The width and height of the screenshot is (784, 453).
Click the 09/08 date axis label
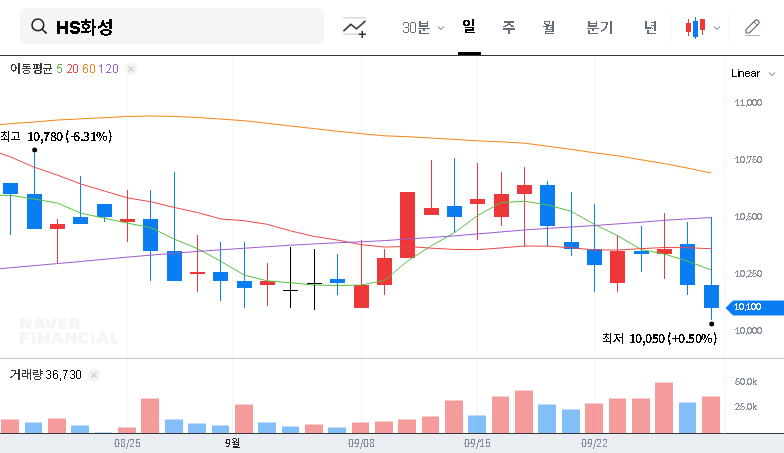(x=361, y=443)
